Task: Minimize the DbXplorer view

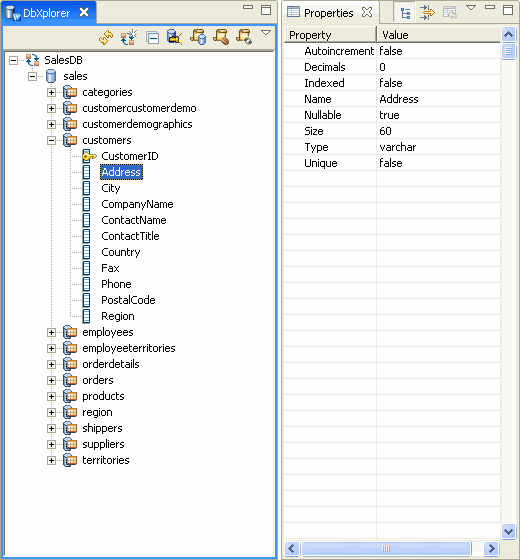Action: point(248,7)
